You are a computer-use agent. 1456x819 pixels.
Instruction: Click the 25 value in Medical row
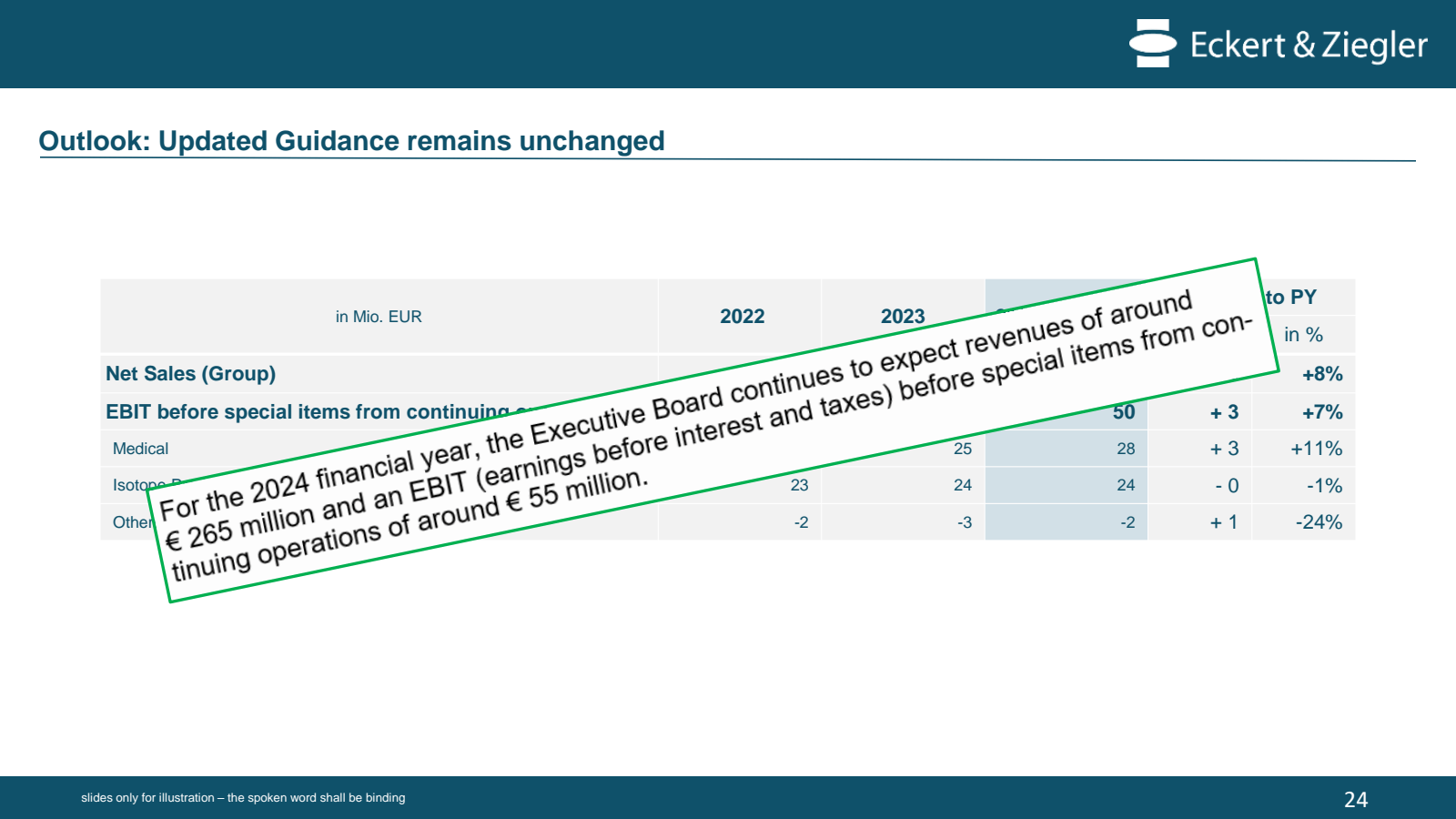963,449
